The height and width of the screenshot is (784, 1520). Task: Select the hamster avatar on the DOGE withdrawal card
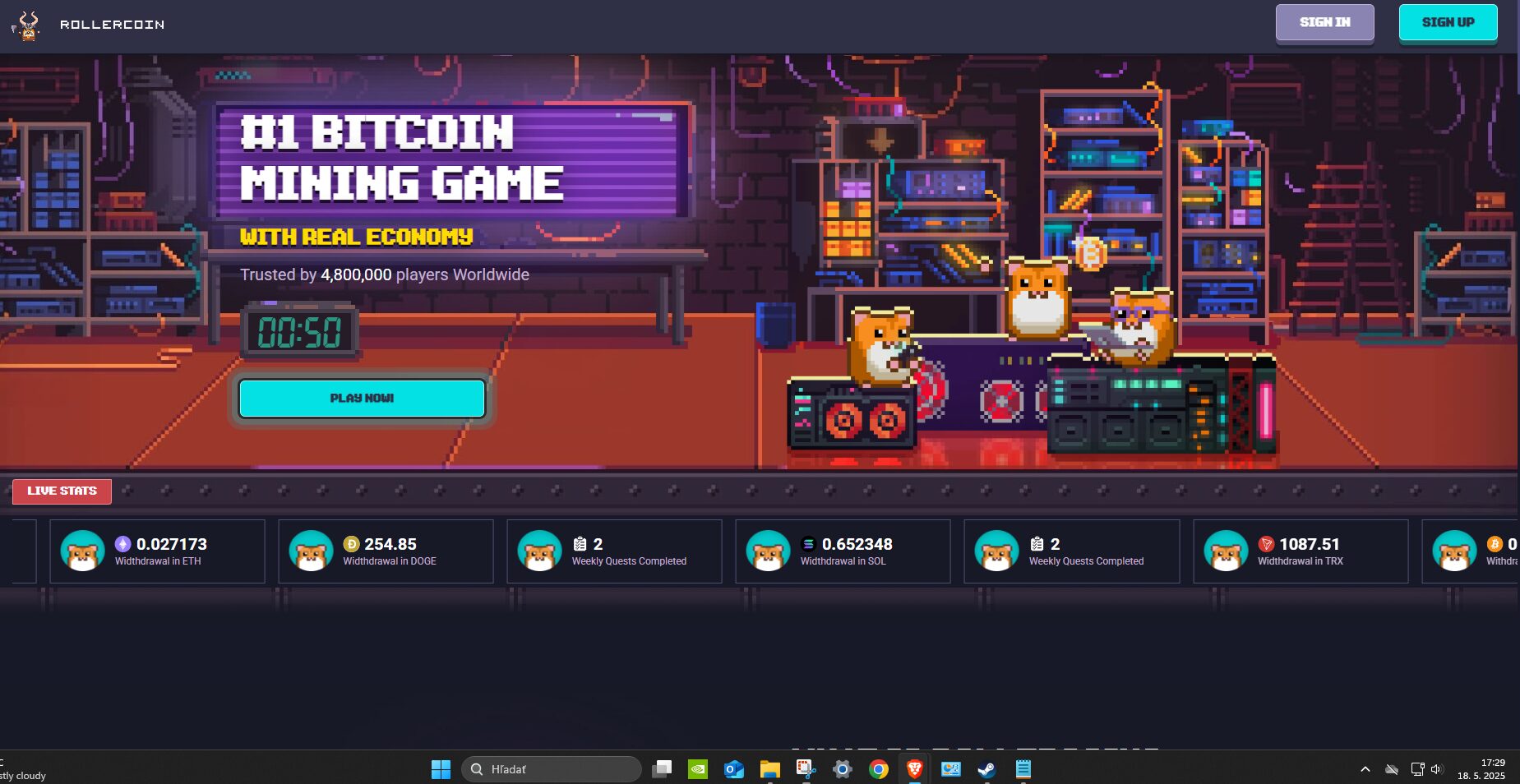pyautogui.click(x=311, y=551)
